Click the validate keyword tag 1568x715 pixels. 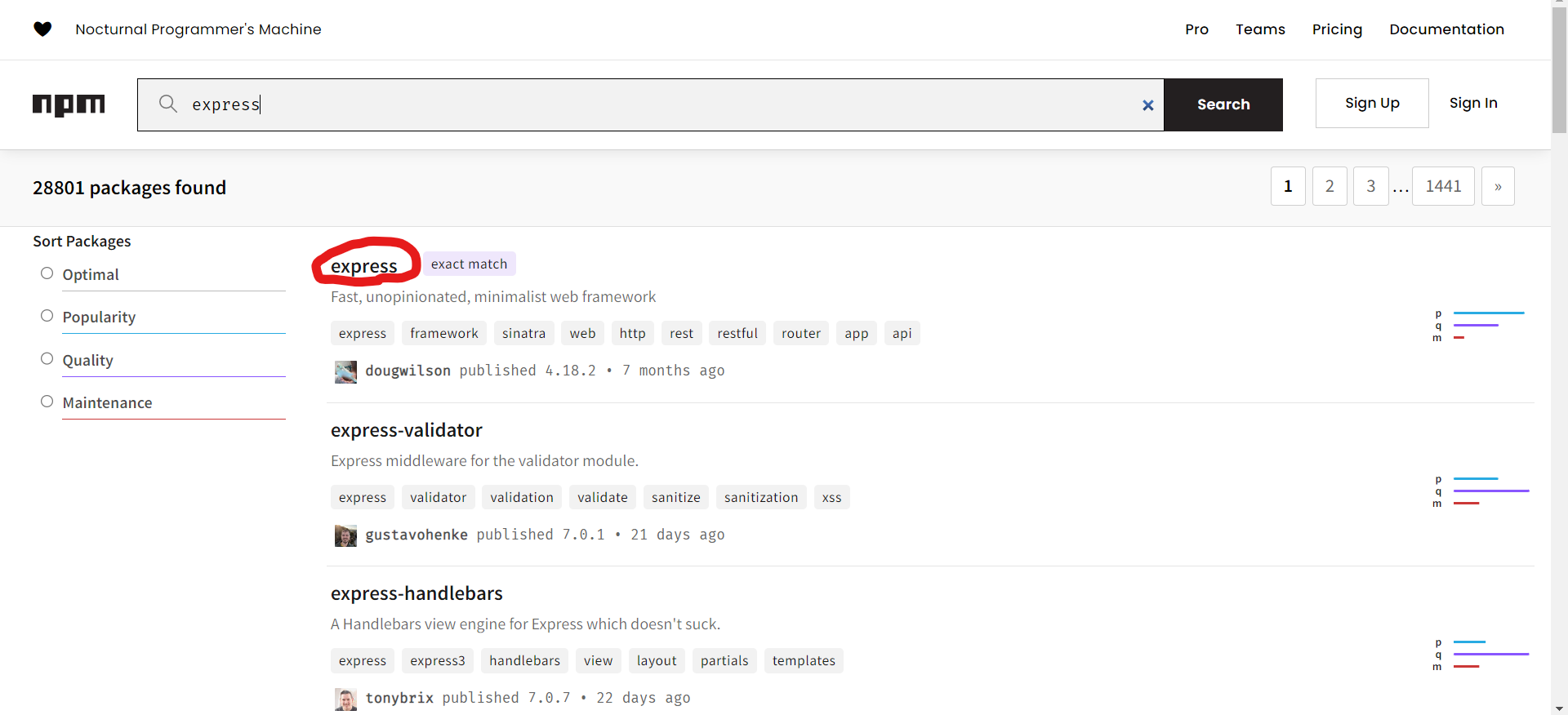pos(603,497)
